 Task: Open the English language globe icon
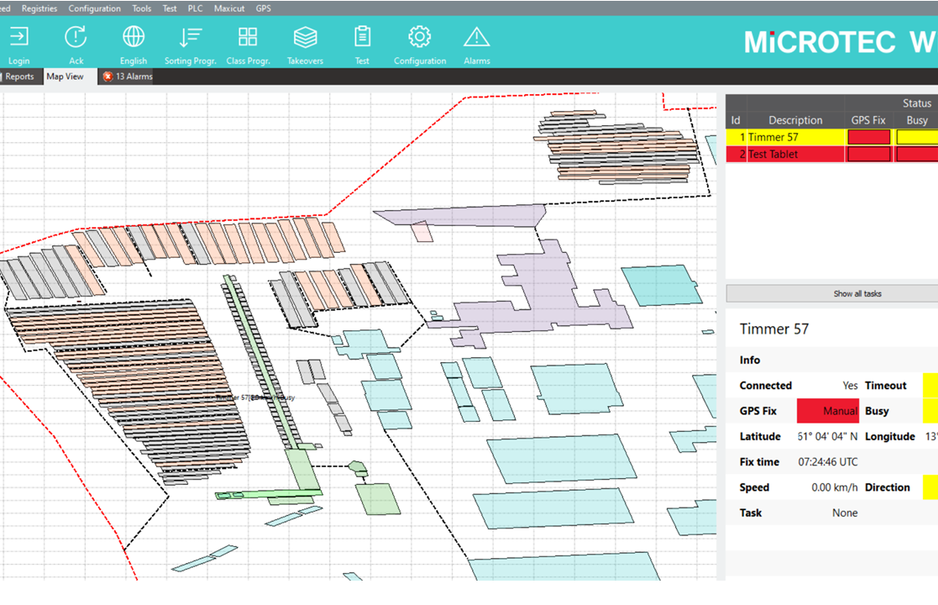(x=133, y=38)
